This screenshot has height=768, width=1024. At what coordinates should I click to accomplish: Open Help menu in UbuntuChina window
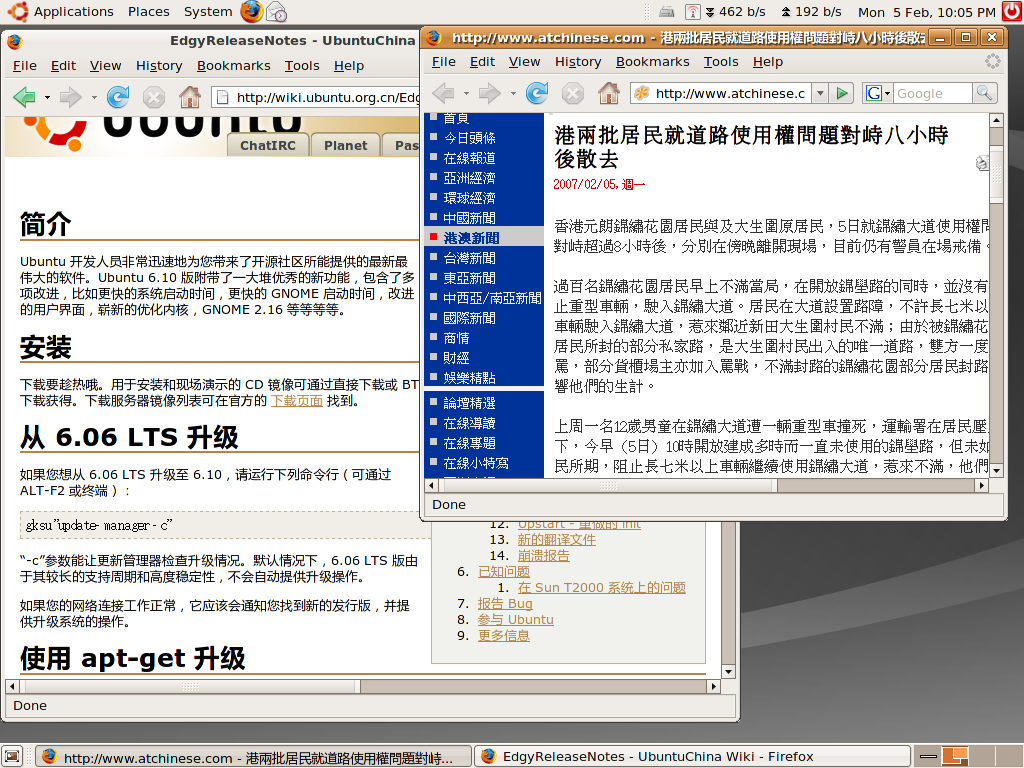click(349, 66)
